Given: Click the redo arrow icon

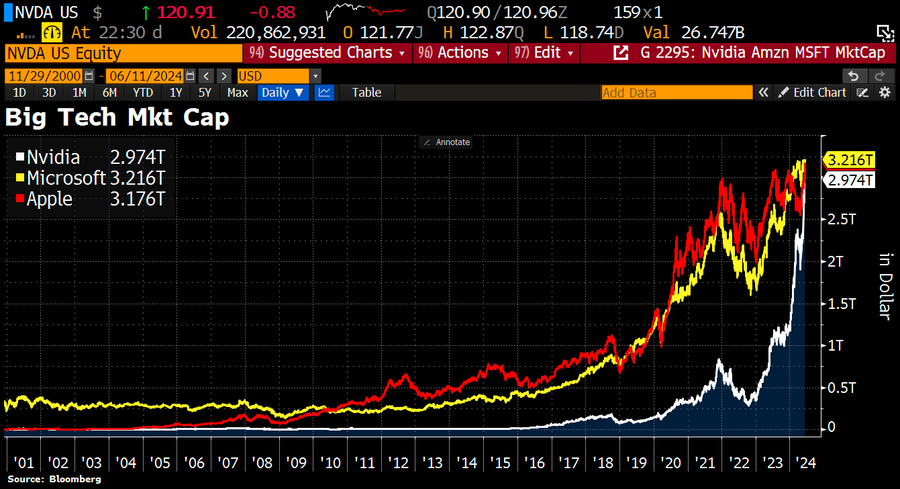Looking at the screenshot, I should pyautogui.click(x=879, y=76).
